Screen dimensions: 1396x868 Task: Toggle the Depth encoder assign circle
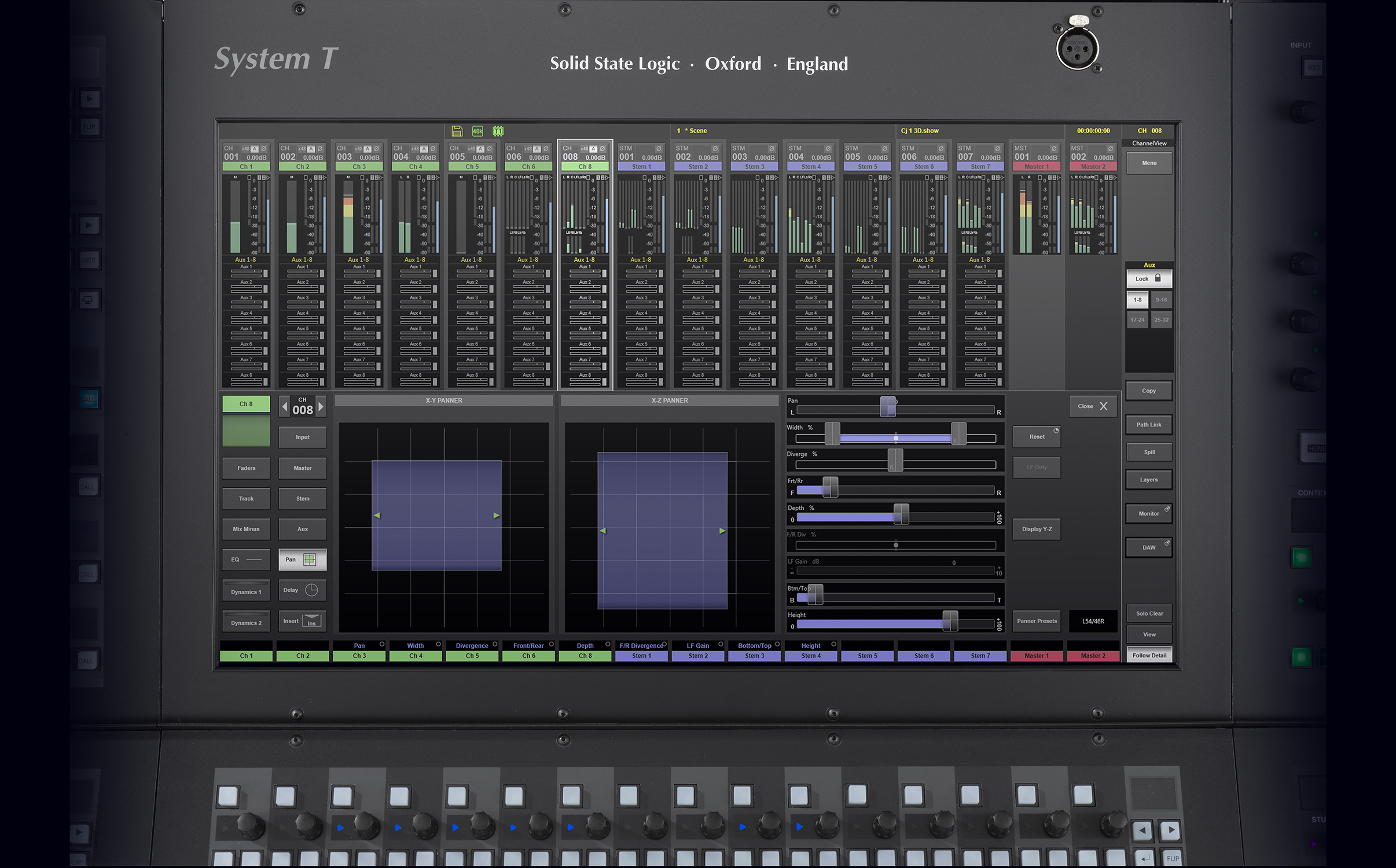pyautogui.click(x=608, y=644)
